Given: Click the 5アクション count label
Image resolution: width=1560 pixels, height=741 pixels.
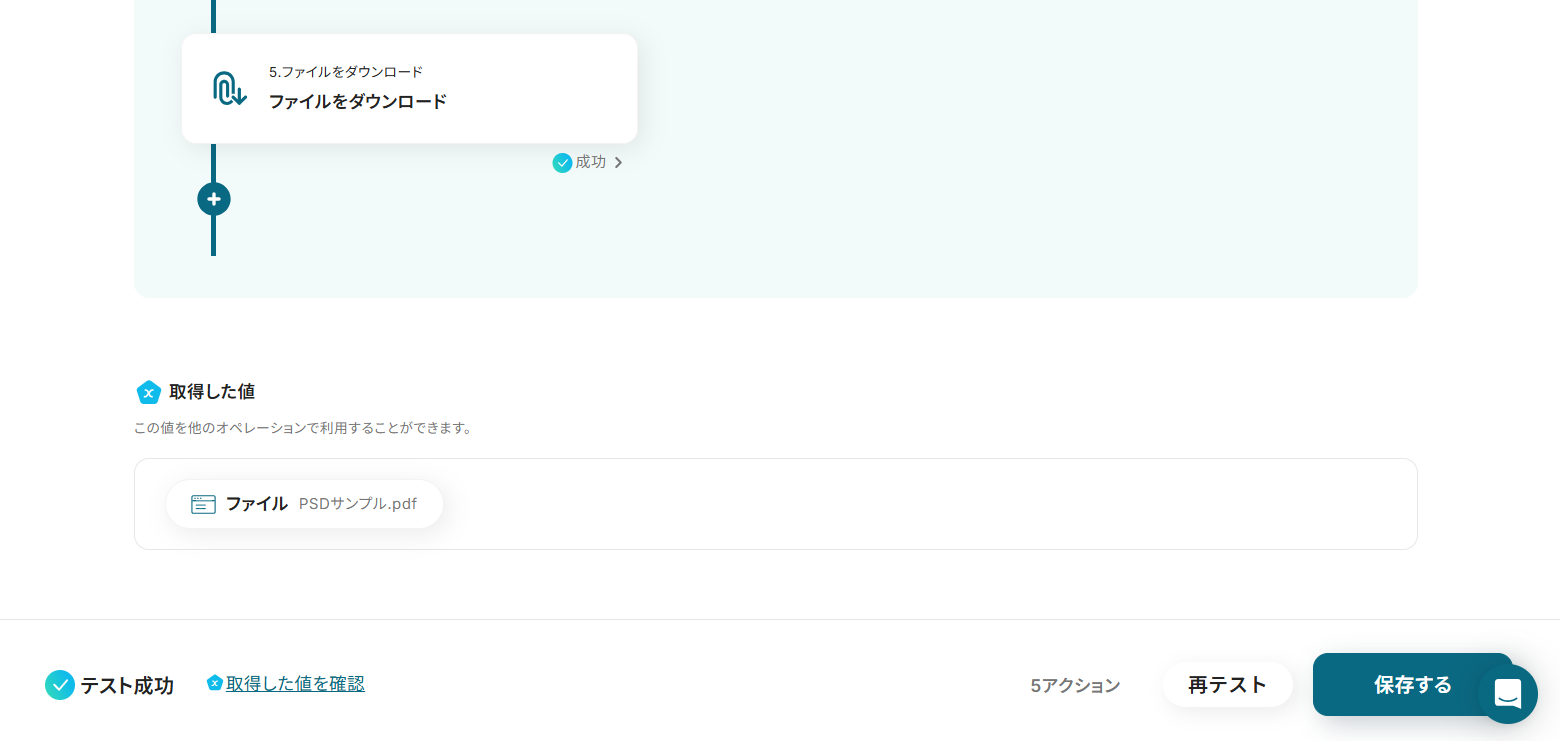Looking at the screenshot, I should click(x=1075, y=686).
